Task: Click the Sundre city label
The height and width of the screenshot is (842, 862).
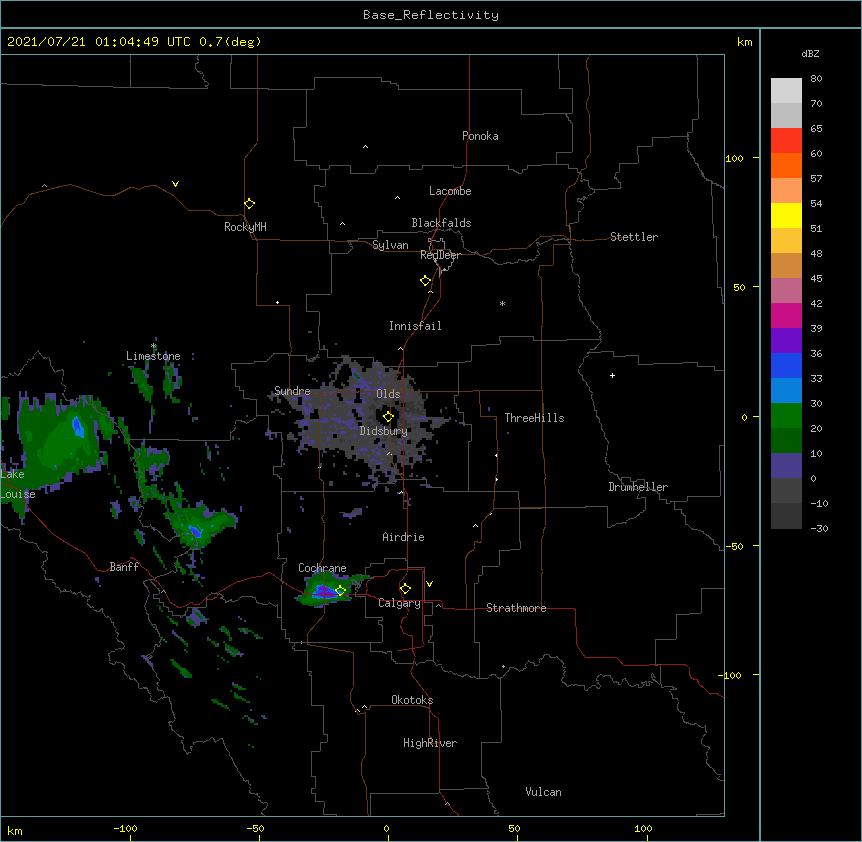Action: (x=292, y=391)
